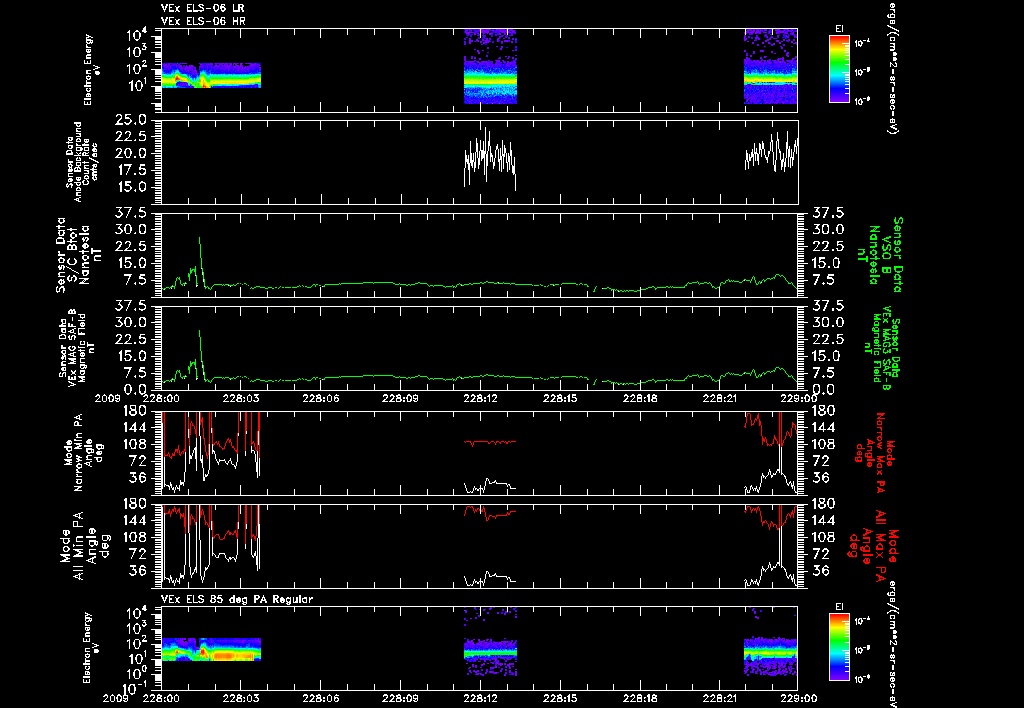Screen dimensions: 1024x708
Task: Select the 'VEx ELS-06 HR' title text
Action: pos(203,22)
